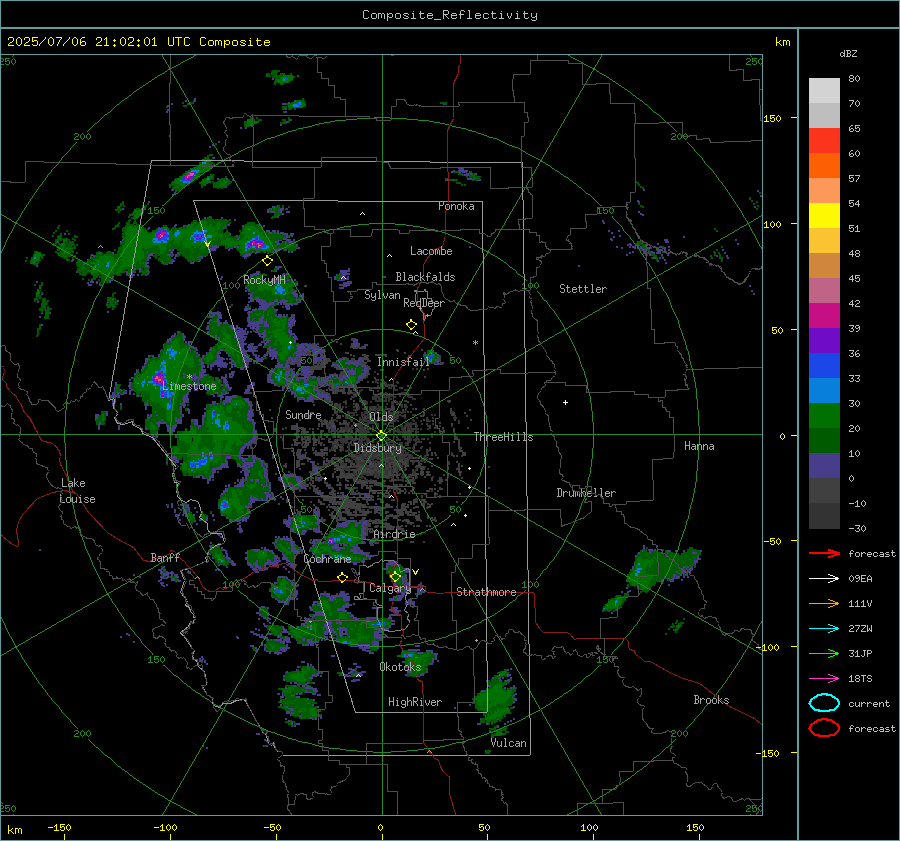Click the Airdrie town label
The image size is (900, 841).
pyautogui.click(x=394, y=534)
